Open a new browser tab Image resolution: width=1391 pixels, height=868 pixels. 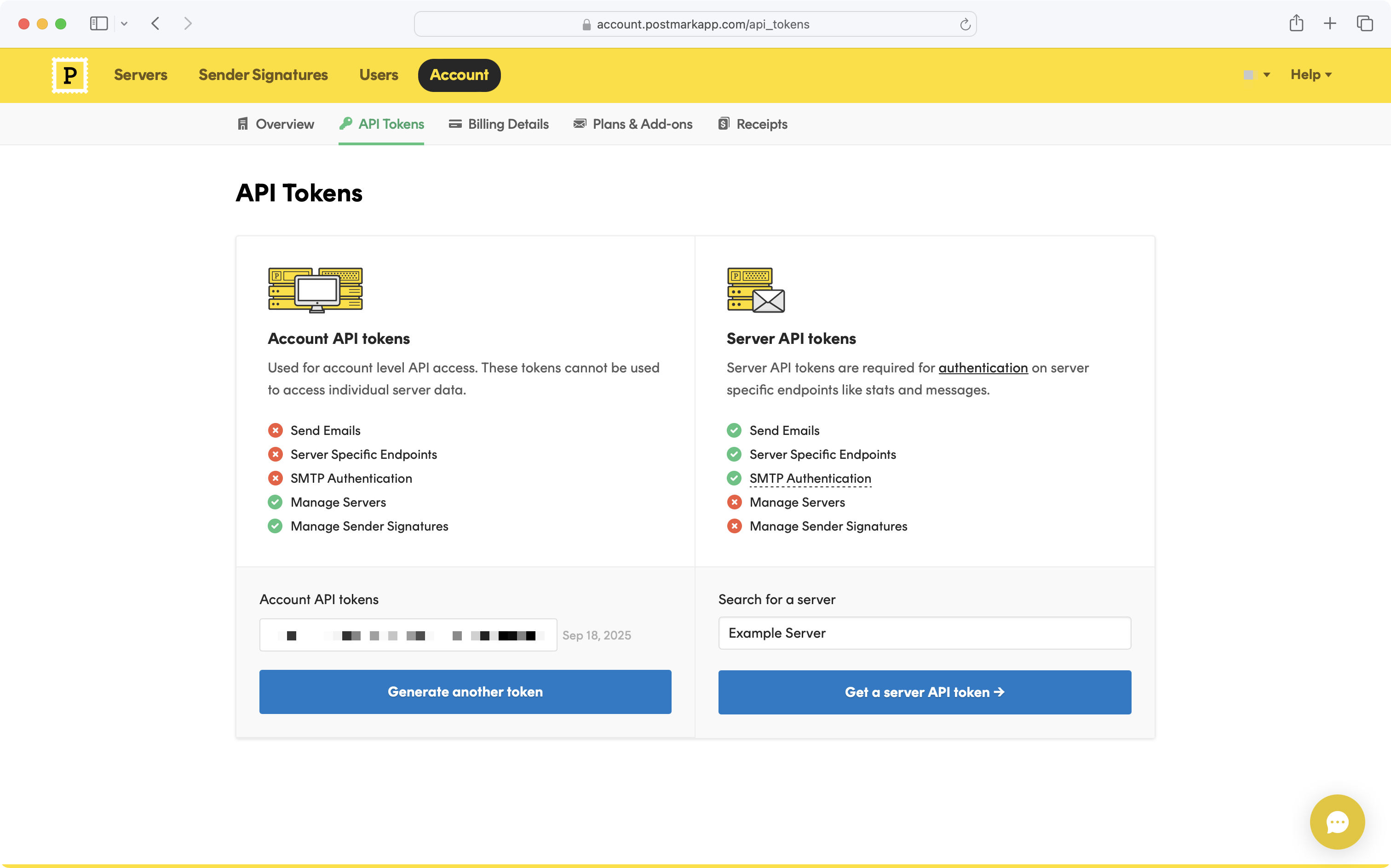1329,23
